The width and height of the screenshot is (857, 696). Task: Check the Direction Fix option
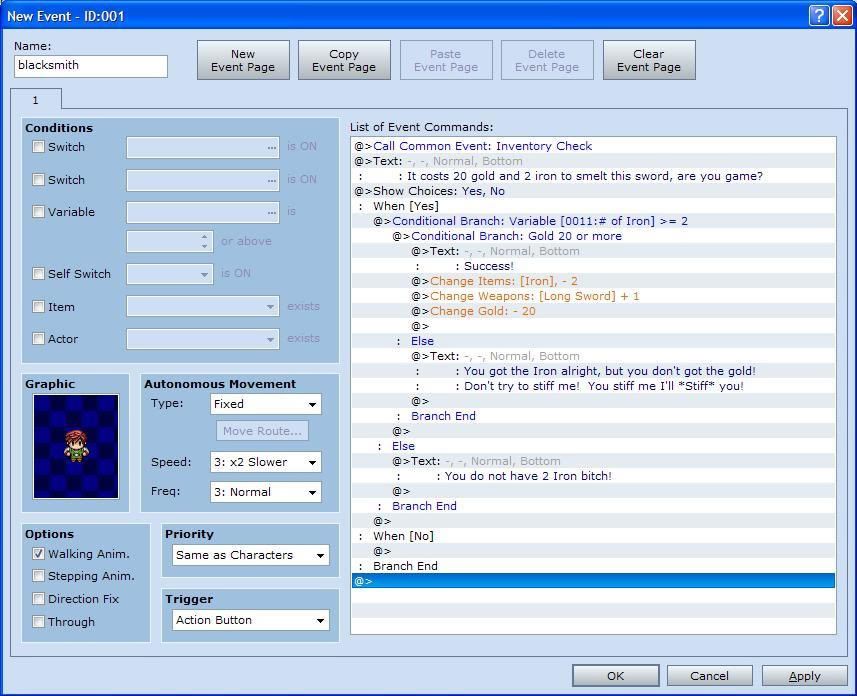pos(38,599)
